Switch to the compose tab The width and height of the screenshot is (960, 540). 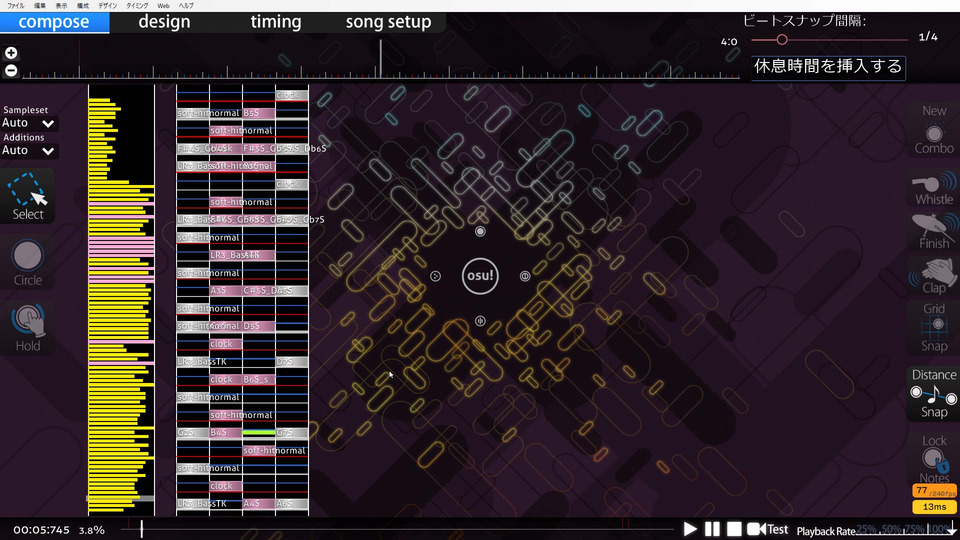pyautogui.click(x=54, y=22)
